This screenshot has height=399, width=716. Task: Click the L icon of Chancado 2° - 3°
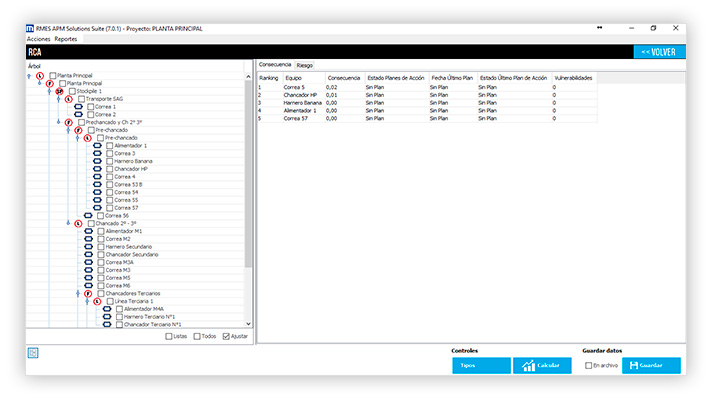[79, 224]
